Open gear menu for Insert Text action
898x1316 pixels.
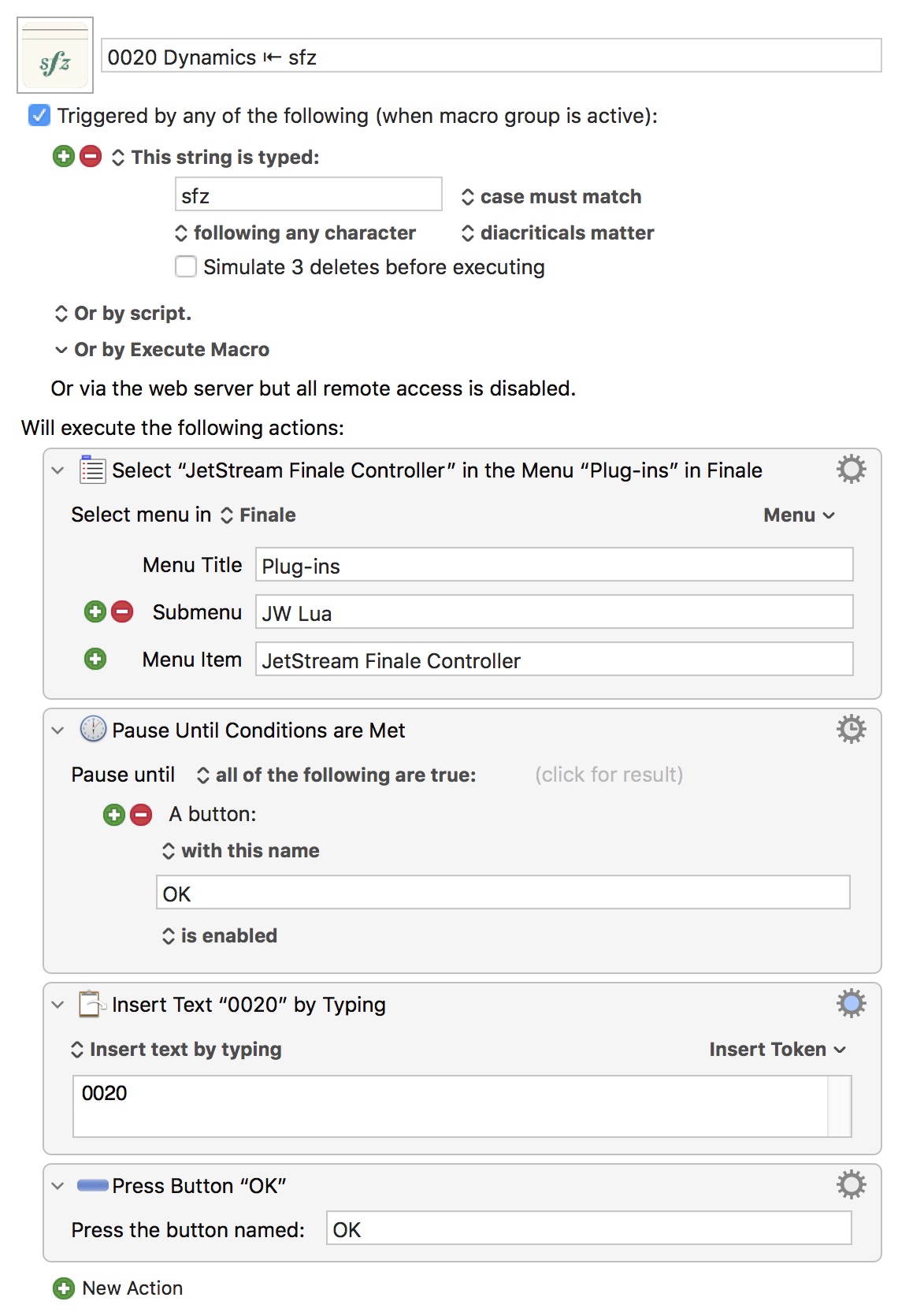pyautogui.click(x=851, y=1004)
